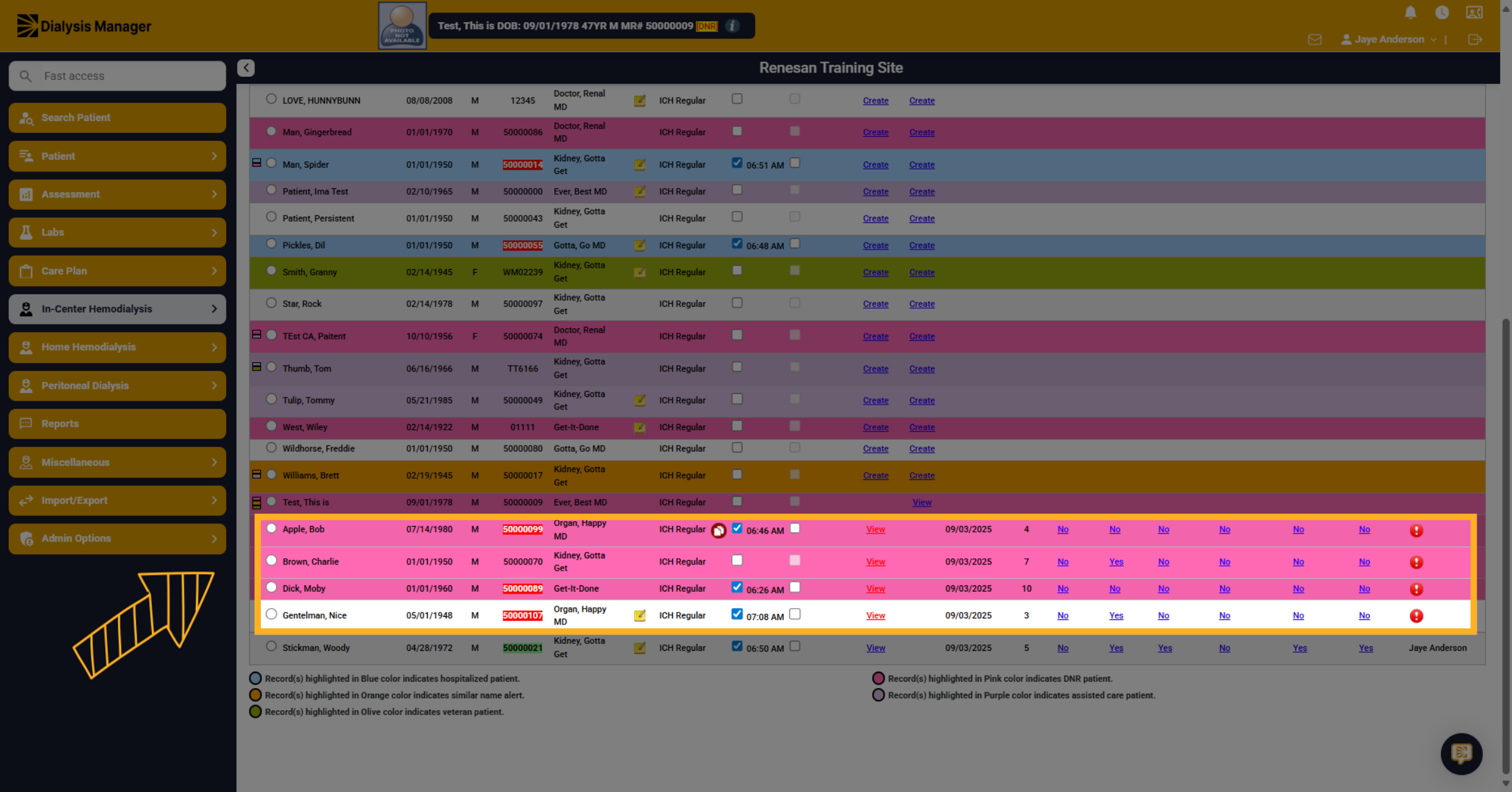Viewport: 1512px width, 792px height.
Task: Click the first Create link for Star, Rock
Action: point(876,304)
